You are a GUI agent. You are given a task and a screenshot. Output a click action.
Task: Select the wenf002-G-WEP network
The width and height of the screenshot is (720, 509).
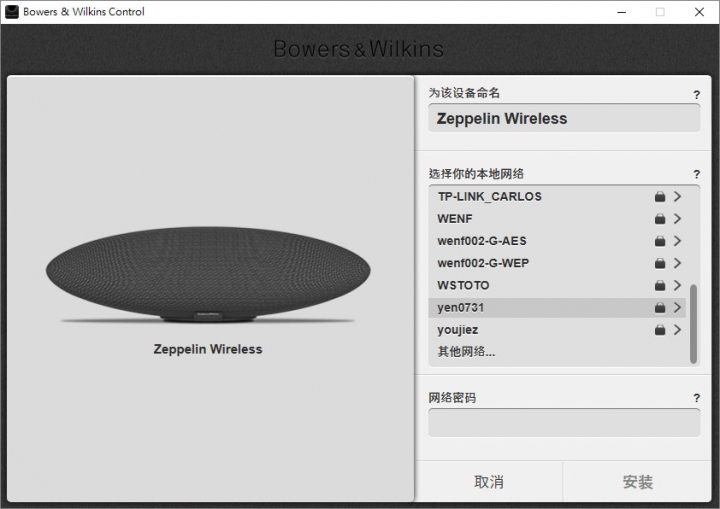click(x=557, y=263)
